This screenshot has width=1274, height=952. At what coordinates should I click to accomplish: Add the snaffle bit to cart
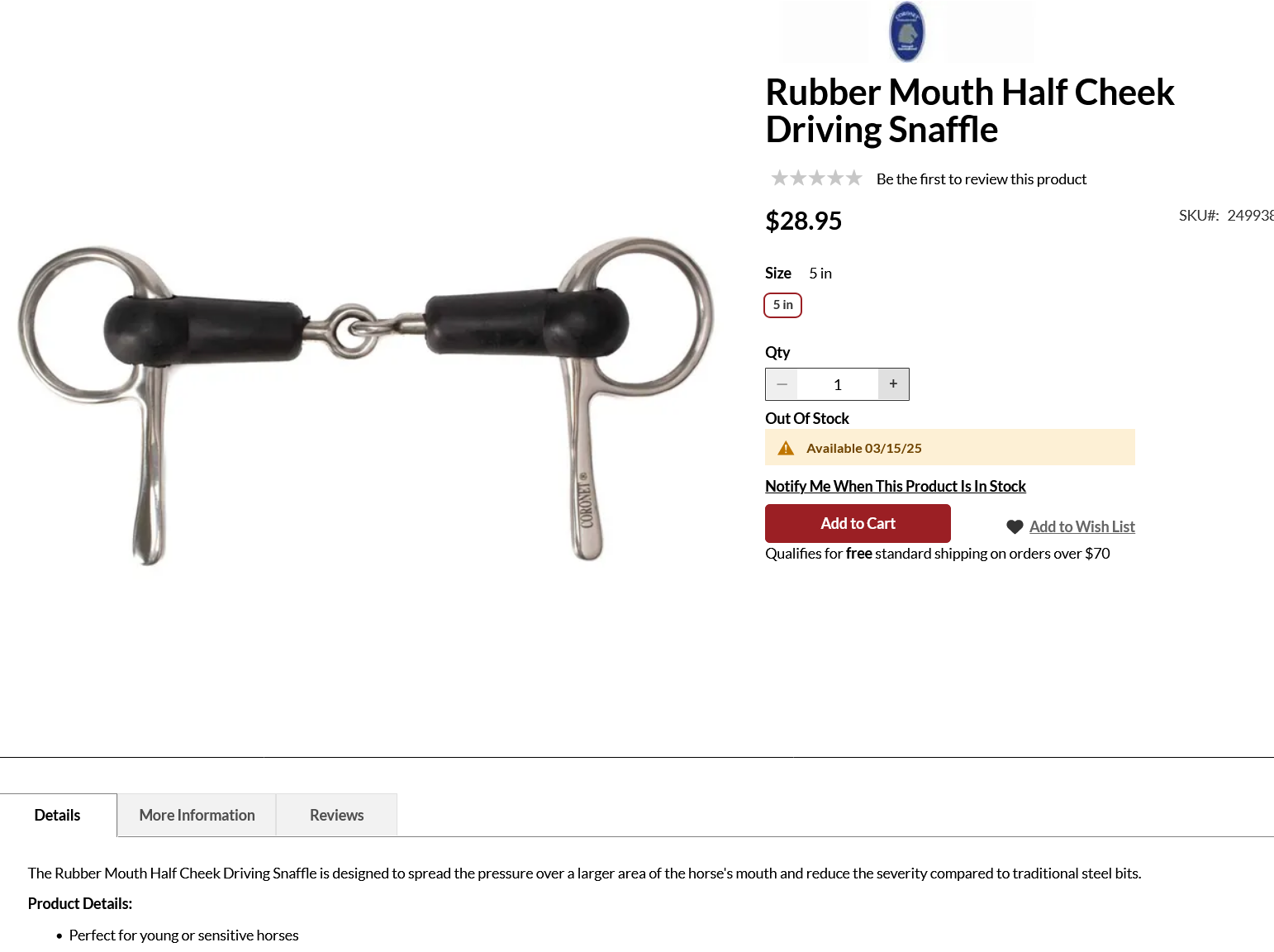tap(858, 524)
